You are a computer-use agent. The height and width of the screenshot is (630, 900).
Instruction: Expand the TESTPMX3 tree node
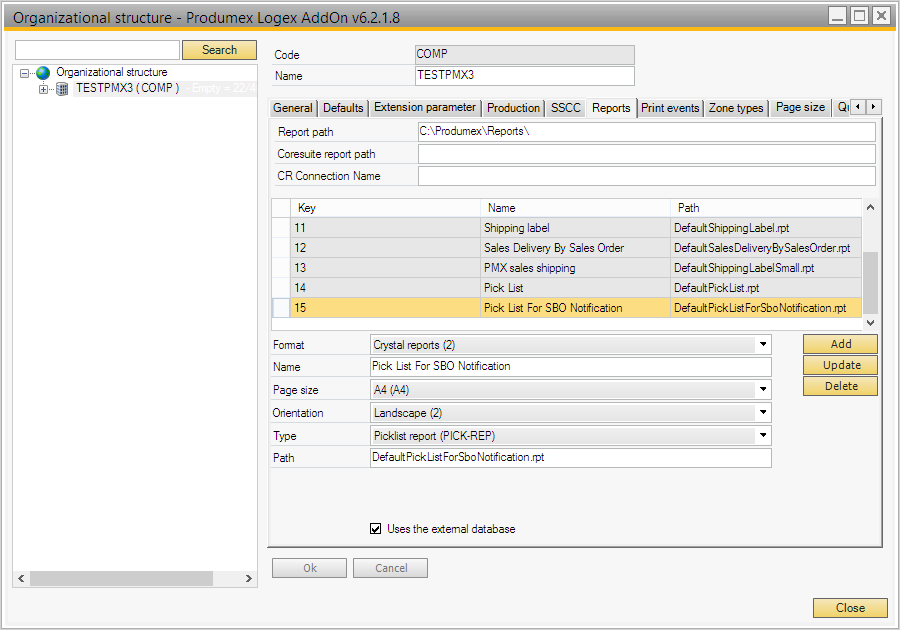pos(43,89)
